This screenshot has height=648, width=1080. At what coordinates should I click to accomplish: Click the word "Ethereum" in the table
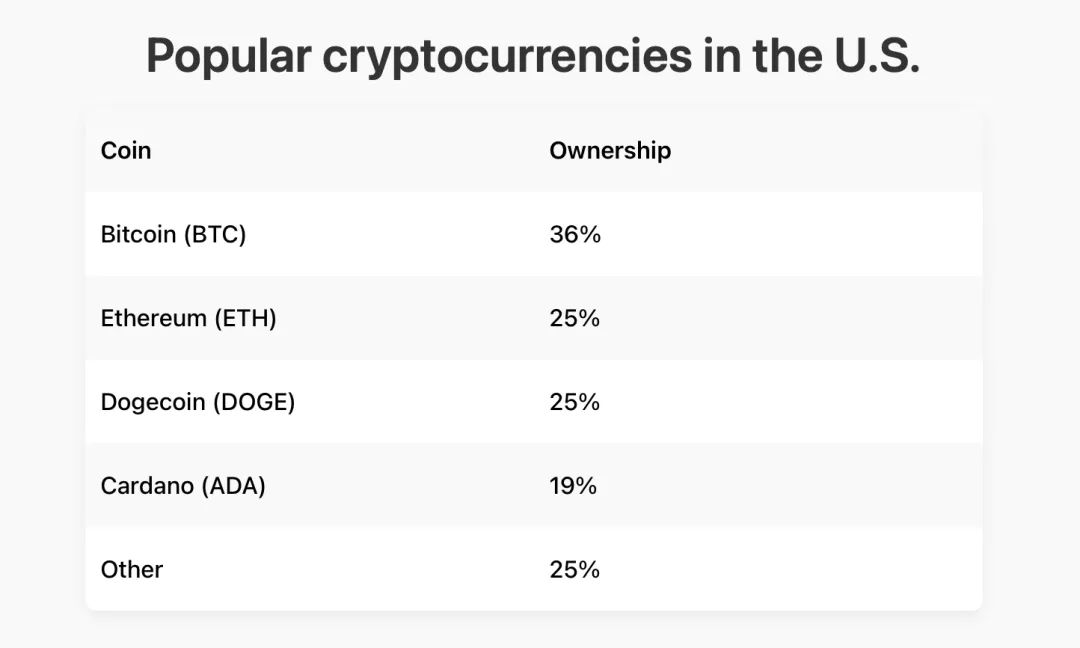[151, 319]
